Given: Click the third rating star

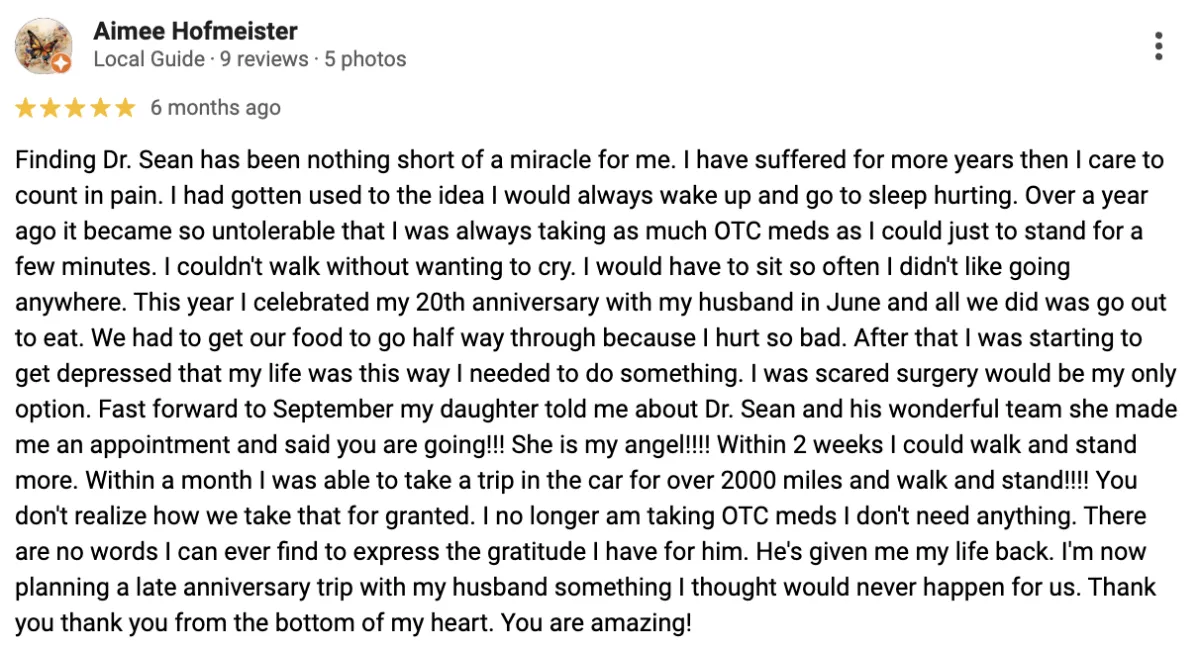Looking at the screenshot, I should point(75,108).
